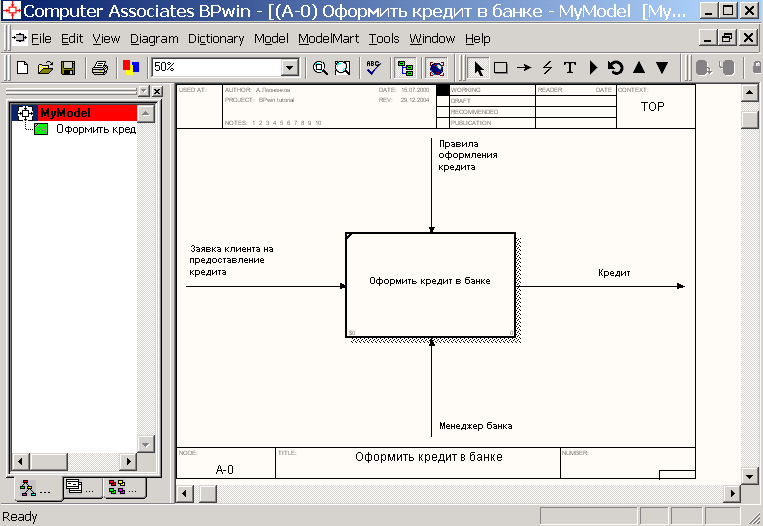This screenshot has width=763, height=526.
Task: Select the Правила оформления кредита arrow label
Action: [467, 155]
